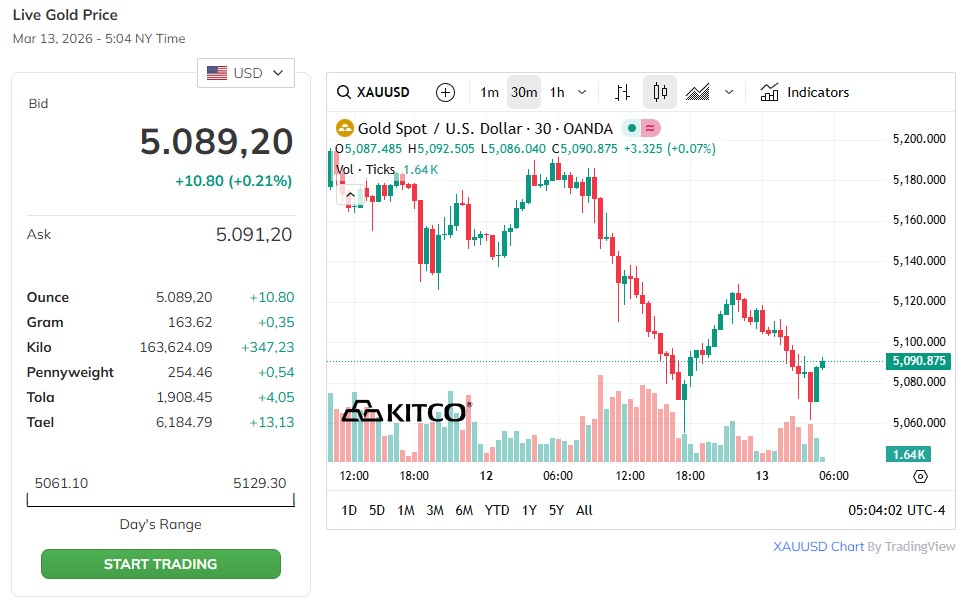Switch to the 30m interval
Image resolution: width=966 pixels, height=598 pixels.
pos(524,92)
